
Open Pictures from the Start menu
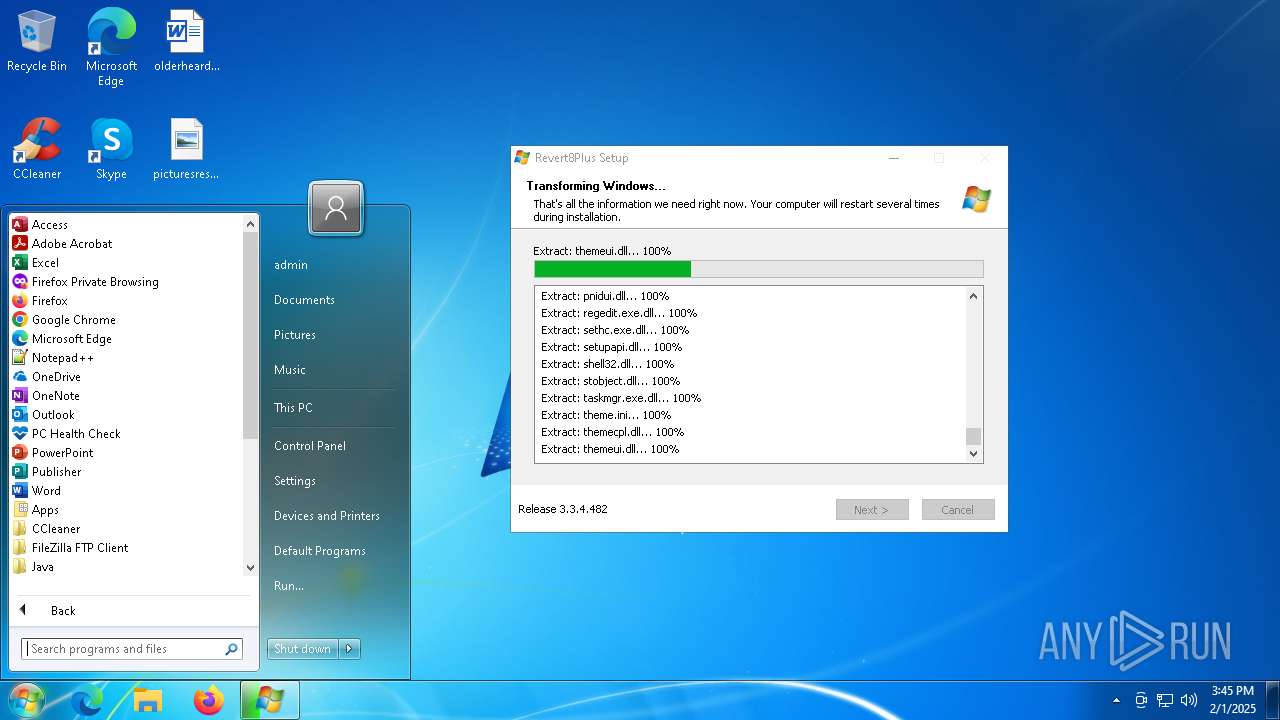coord(295,335)
